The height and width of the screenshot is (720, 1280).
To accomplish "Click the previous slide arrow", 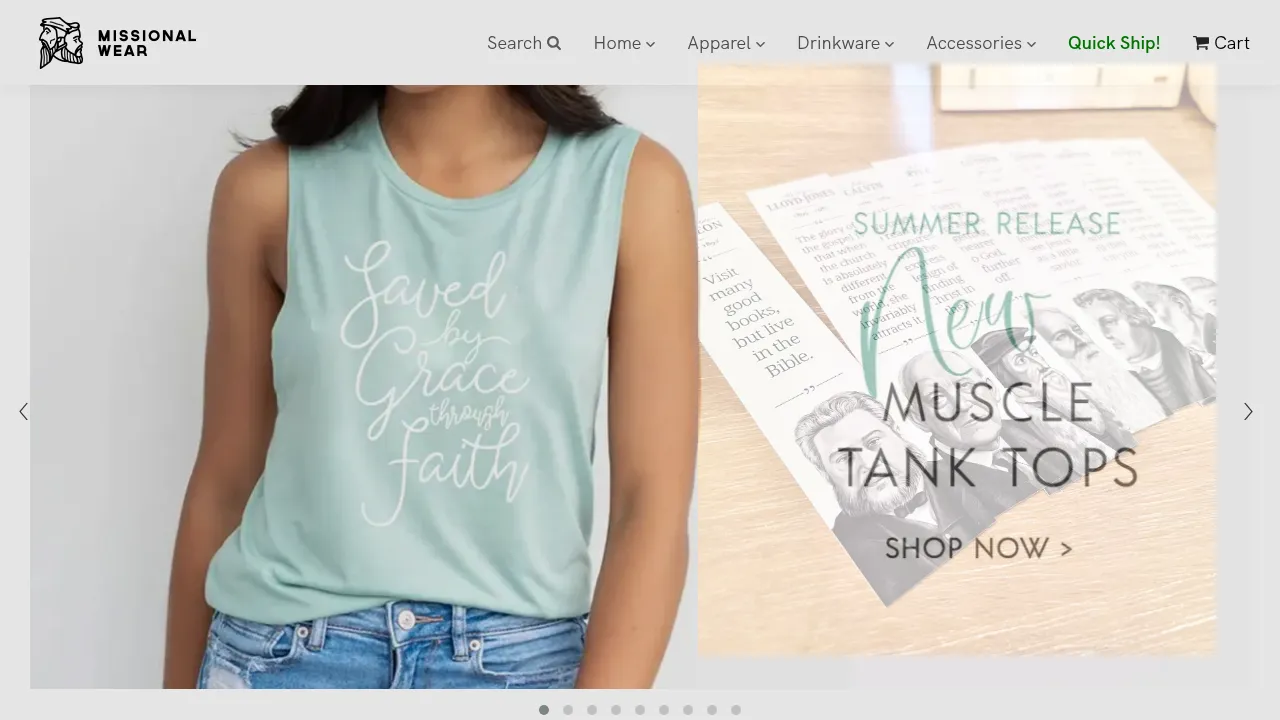I will (x=23, y=411).
